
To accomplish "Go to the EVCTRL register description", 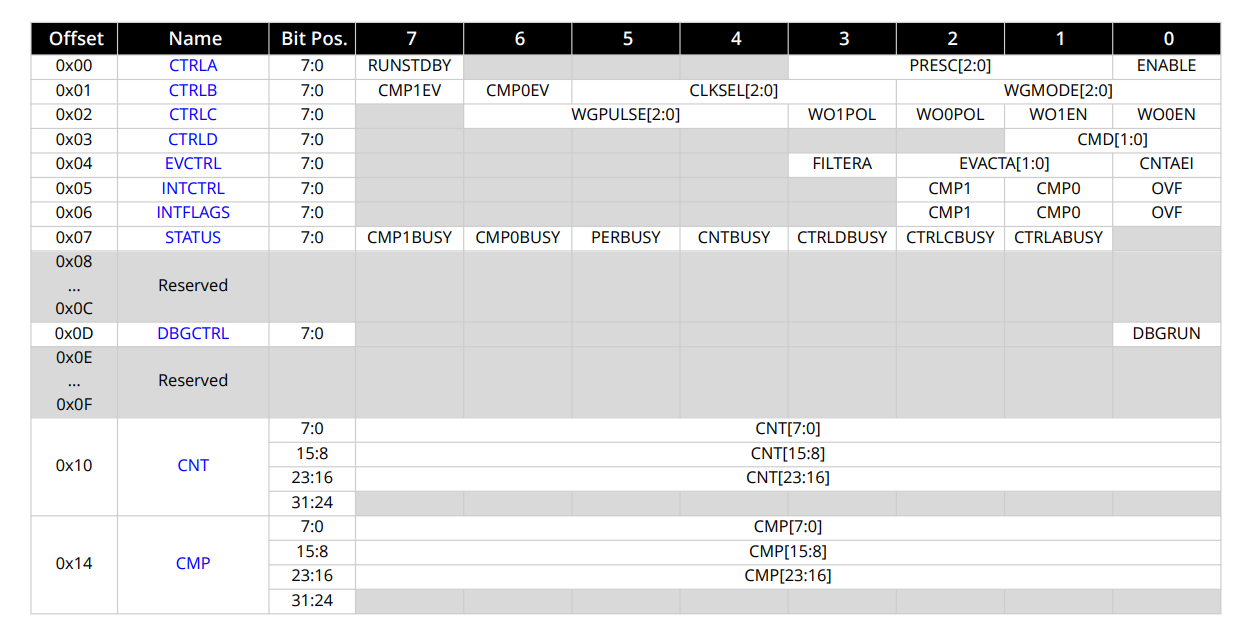I will [193, 163].
